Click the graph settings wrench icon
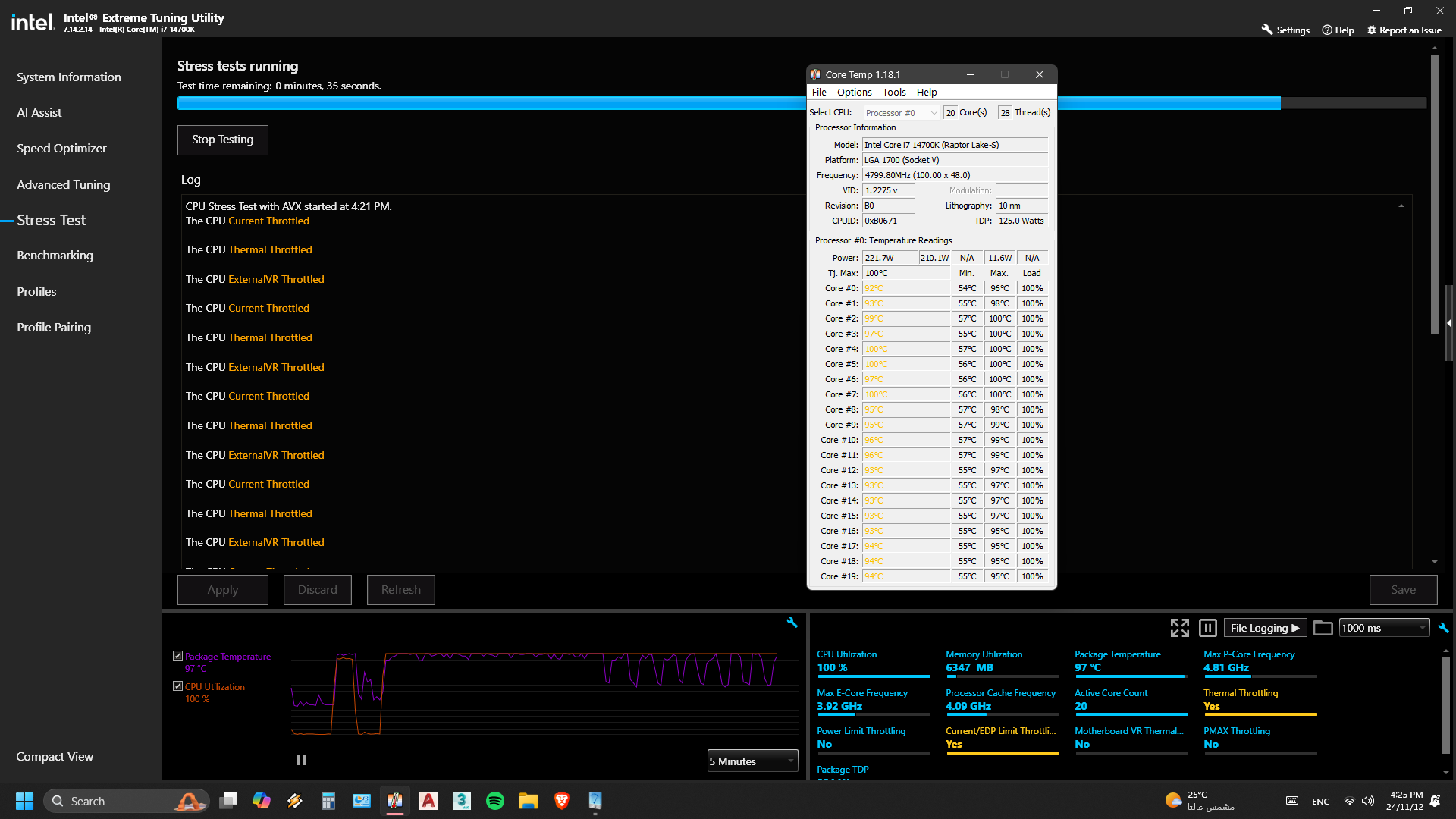 point(792,623)
